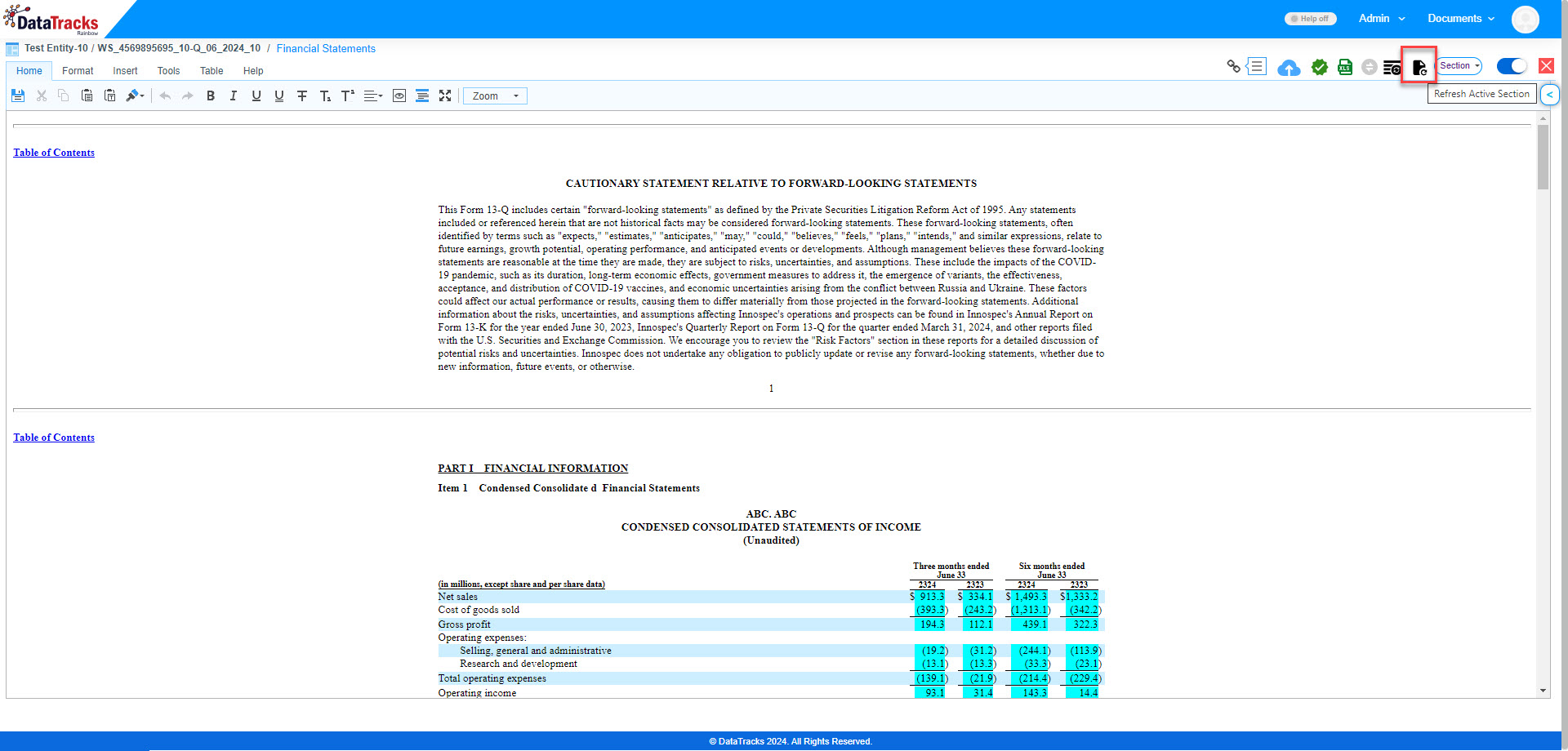Viewport: 1568px width, 751px height.
Task: Click the comment list bubble icon
Action: pos(1256,66)
